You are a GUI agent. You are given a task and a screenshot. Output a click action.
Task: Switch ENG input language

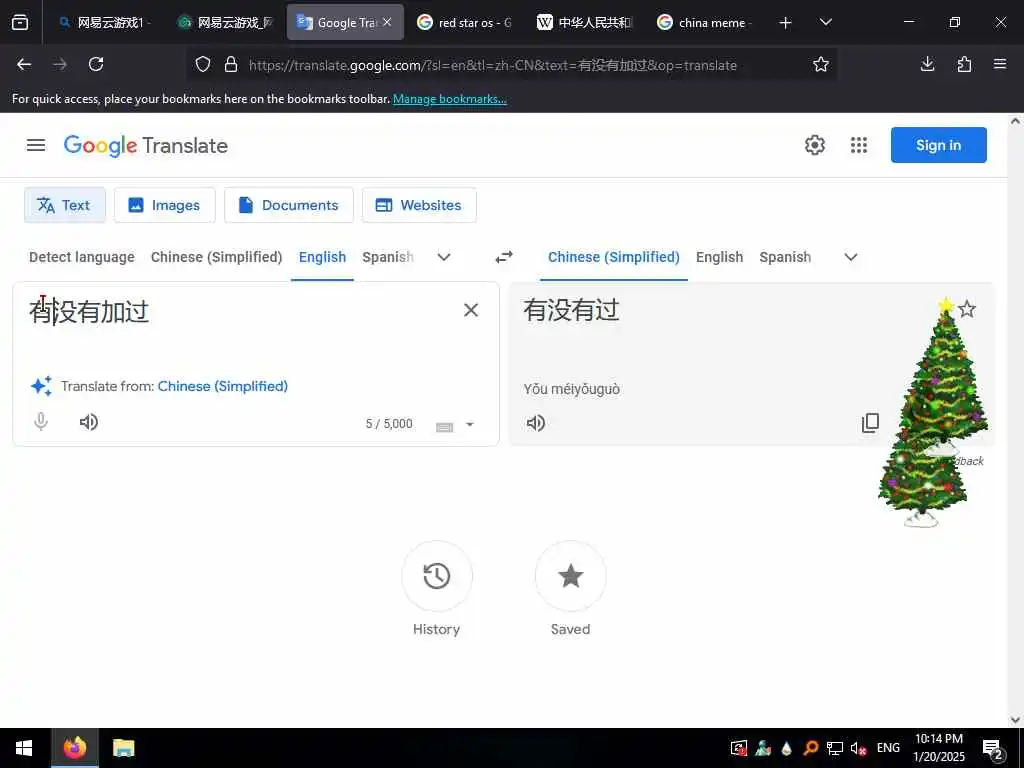888,748
